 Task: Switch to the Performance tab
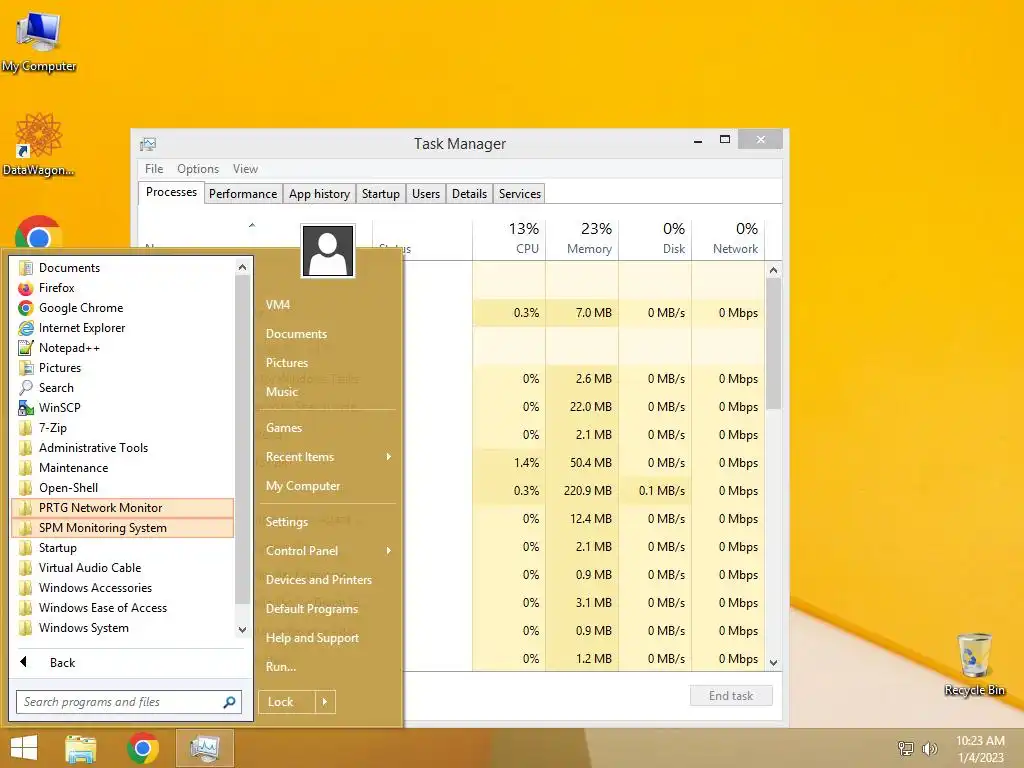(243, 194)
